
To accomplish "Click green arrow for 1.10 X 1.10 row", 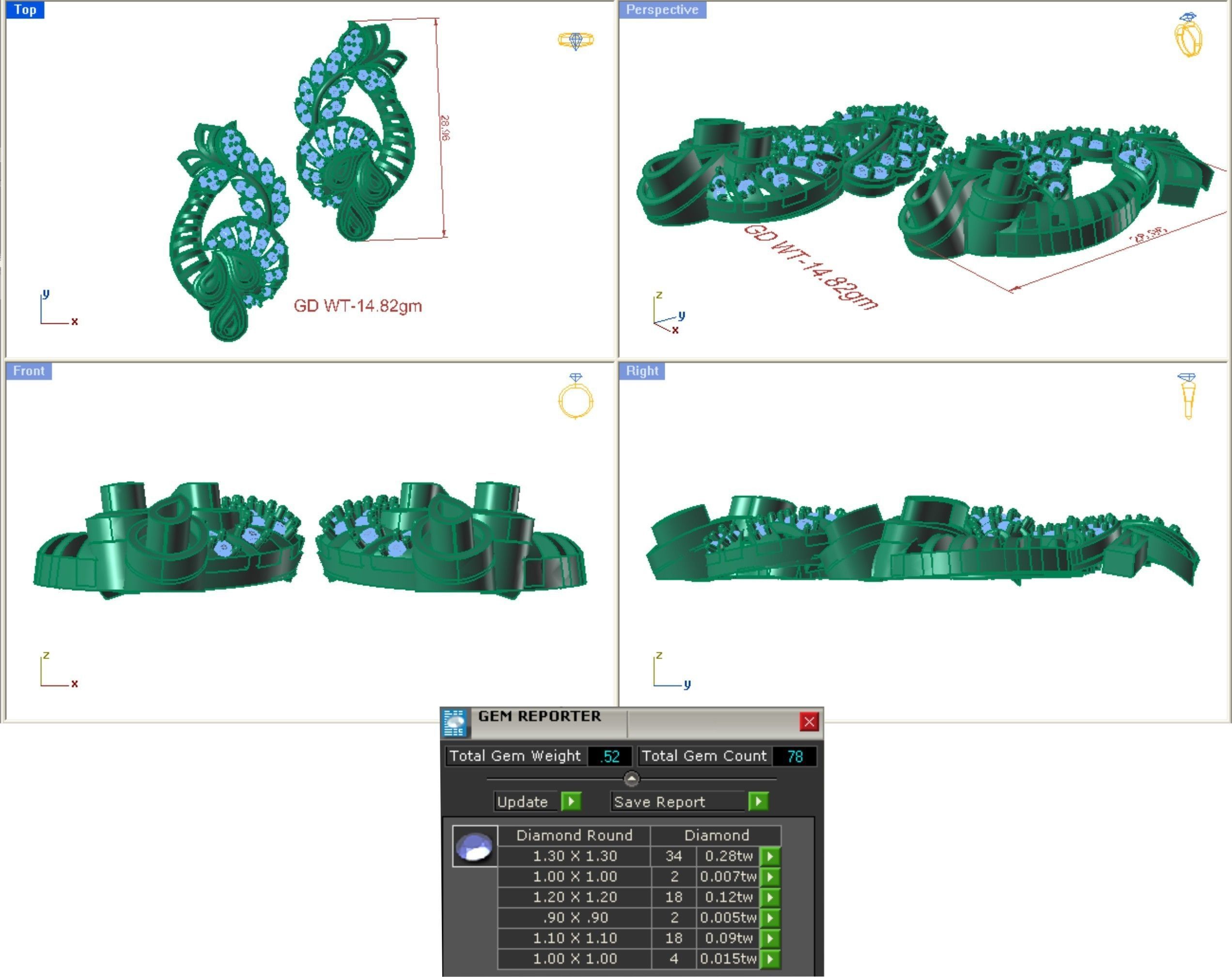I will click(770, 939).
